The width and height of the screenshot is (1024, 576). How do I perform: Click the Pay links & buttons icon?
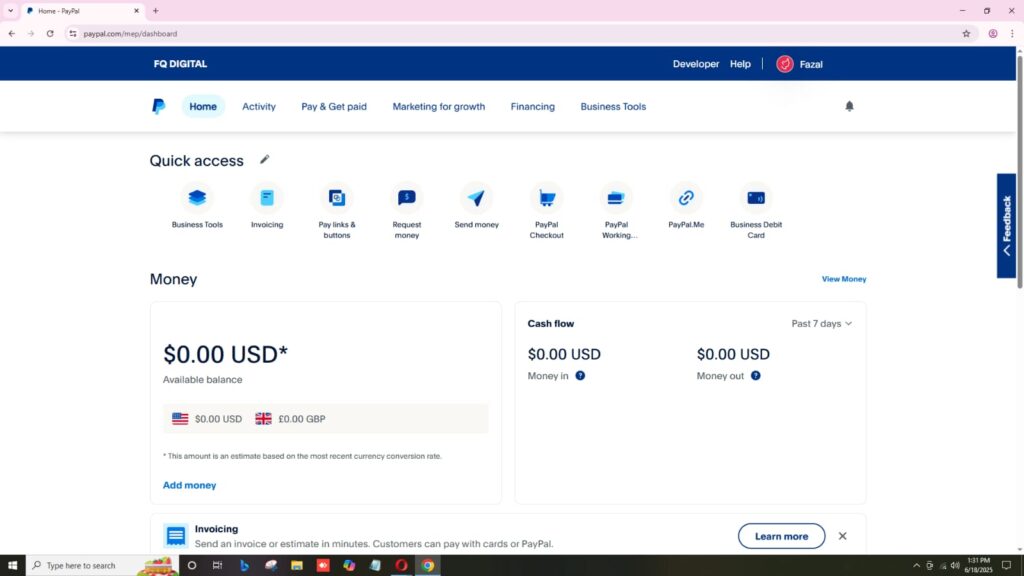(x=337, y=198)
